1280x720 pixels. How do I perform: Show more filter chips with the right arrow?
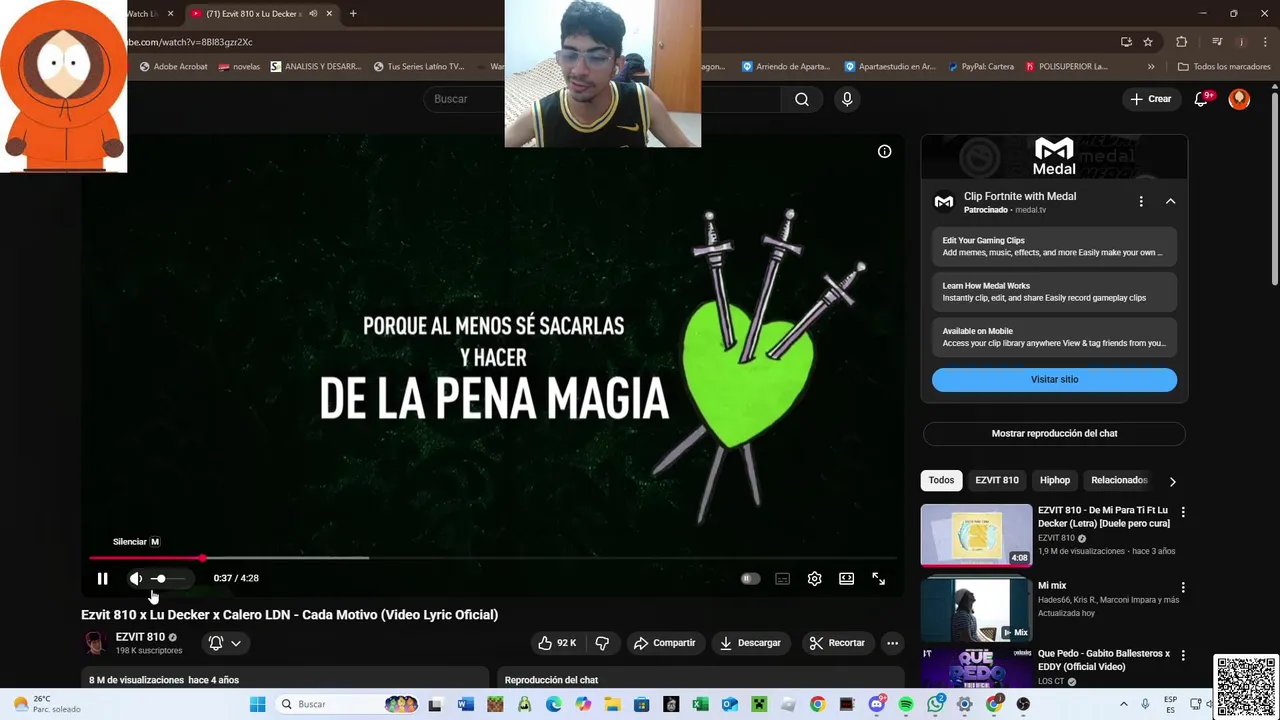coord(1172,481)
